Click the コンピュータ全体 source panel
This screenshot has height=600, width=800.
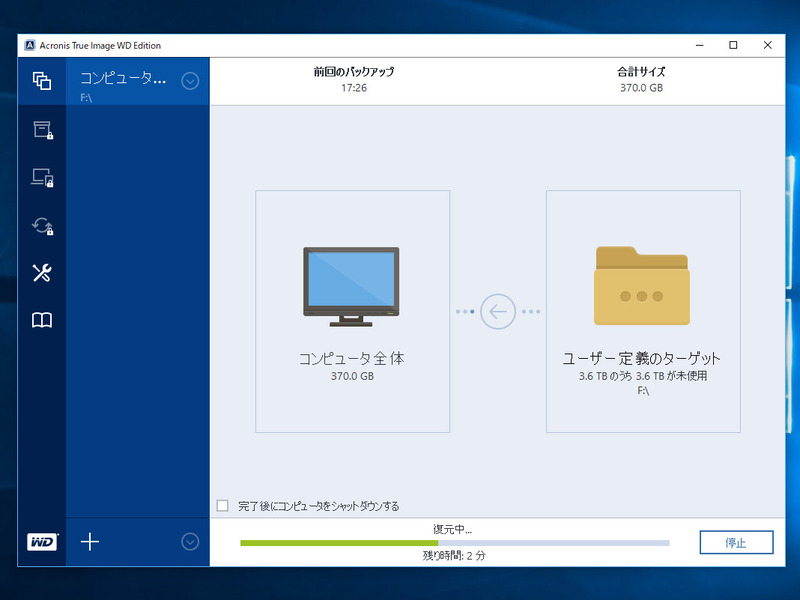coord(353,311)
